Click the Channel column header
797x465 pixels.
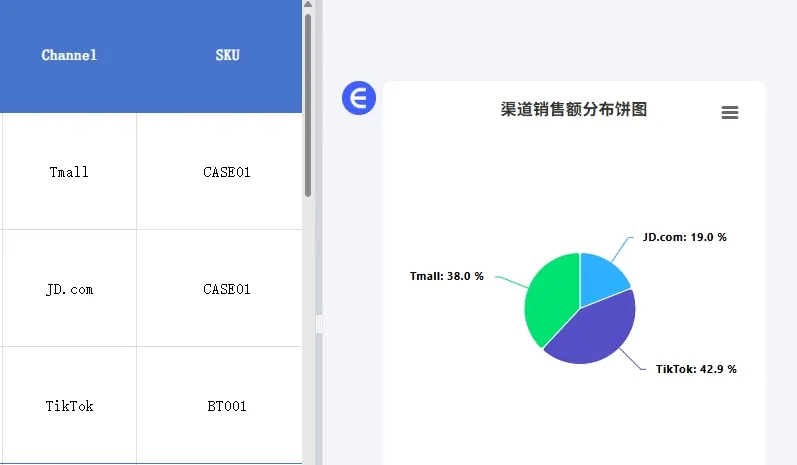pos(69,55)
